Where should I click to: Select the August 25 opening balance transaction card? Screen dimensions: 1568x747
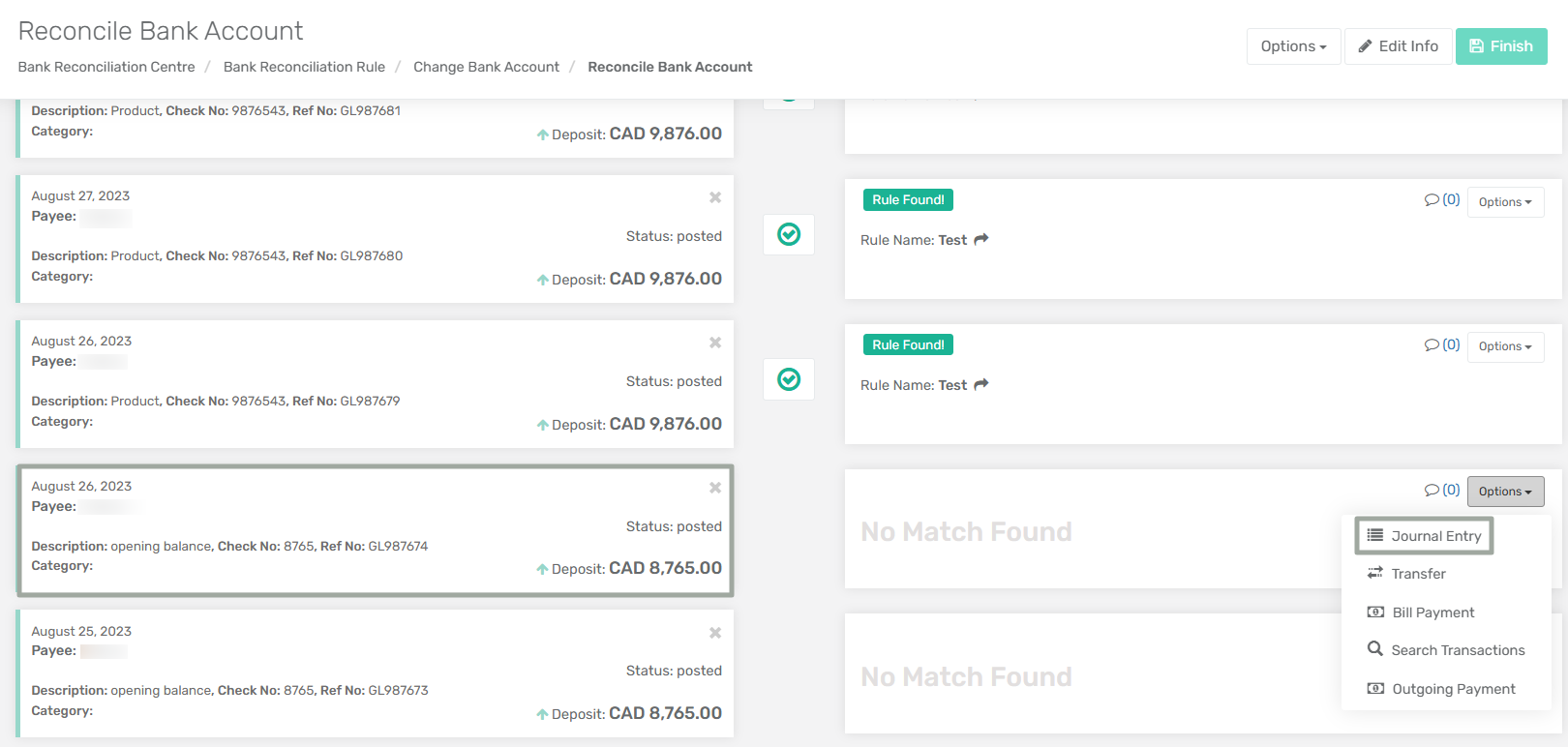coord(375,673)
